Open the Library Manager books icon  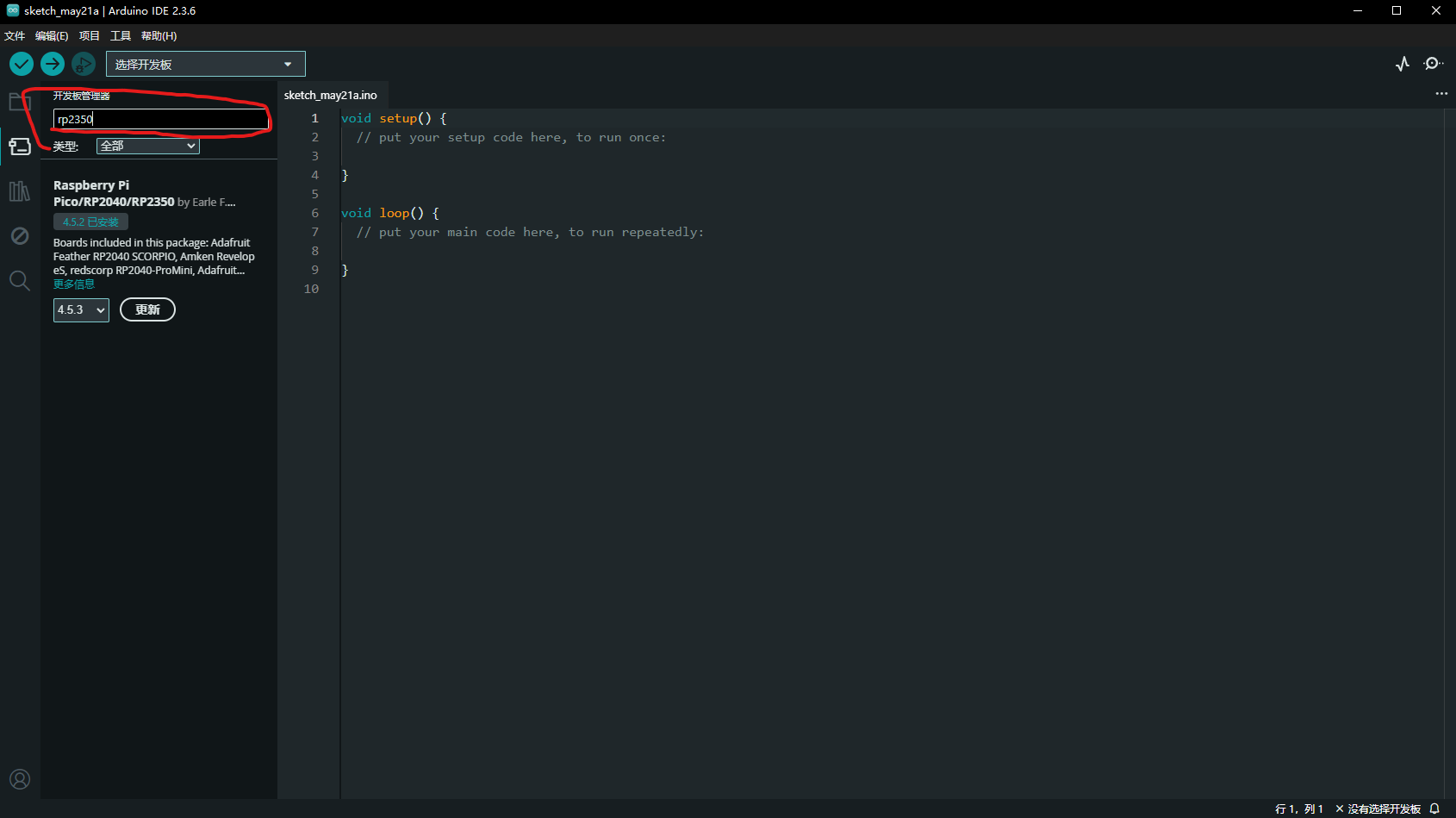(x=20, y=191)
